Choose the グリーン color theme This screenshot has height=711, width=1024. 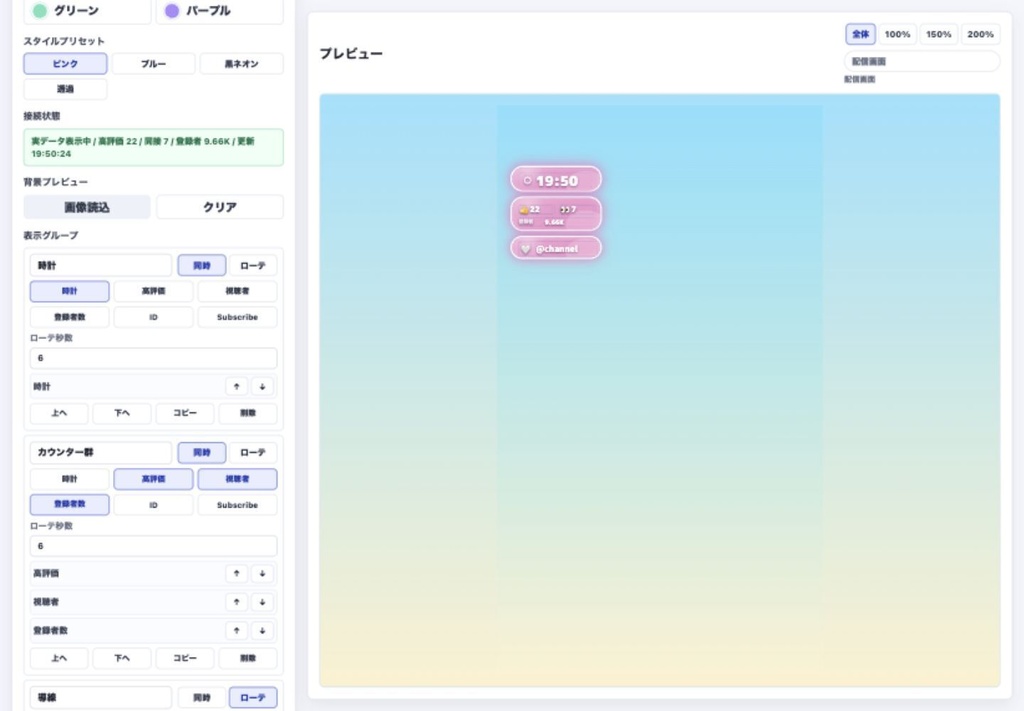click(x=88, y=11)
